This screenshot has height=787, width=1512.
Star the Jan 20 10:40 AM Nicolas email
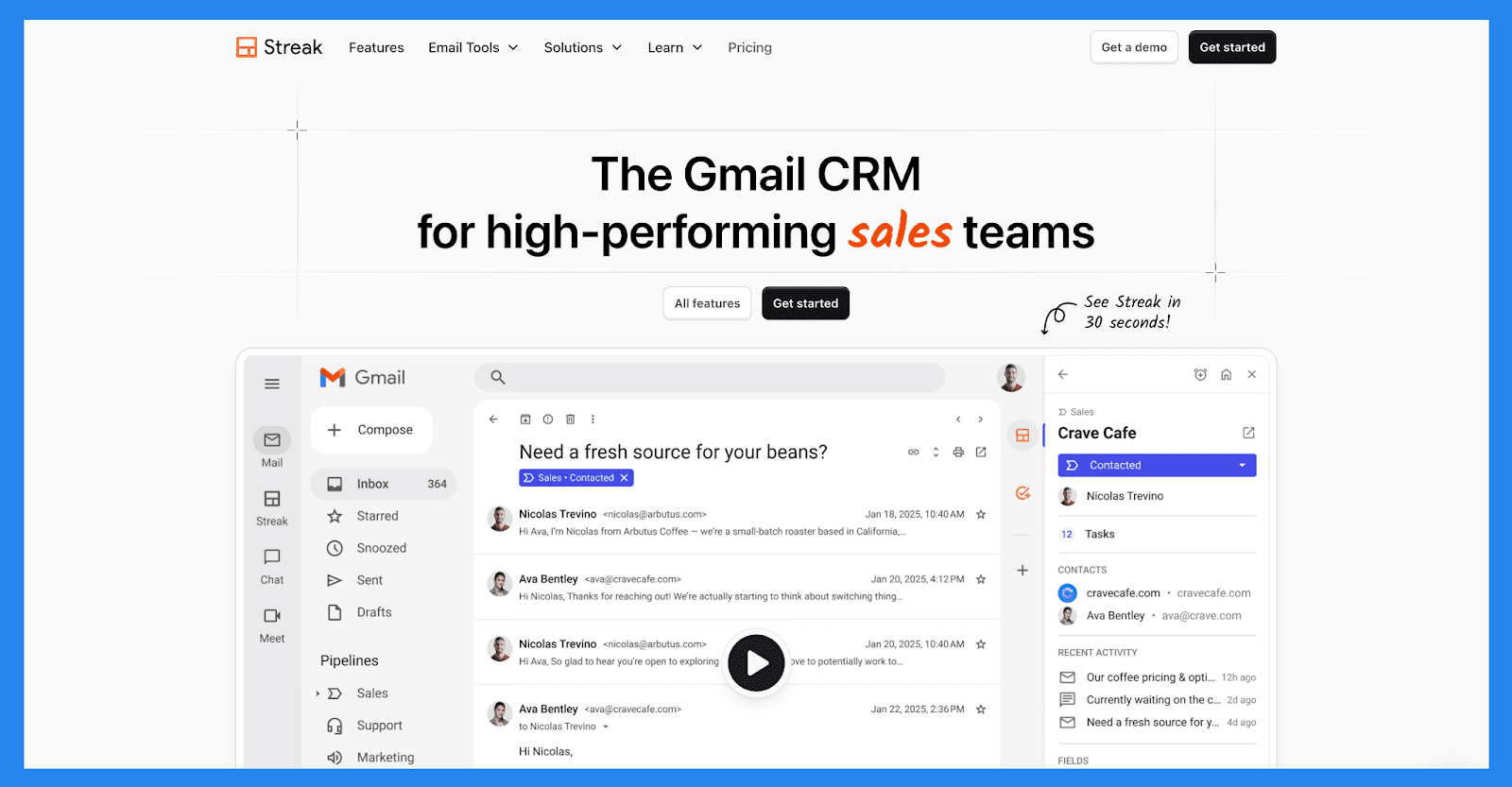[981, 644]
